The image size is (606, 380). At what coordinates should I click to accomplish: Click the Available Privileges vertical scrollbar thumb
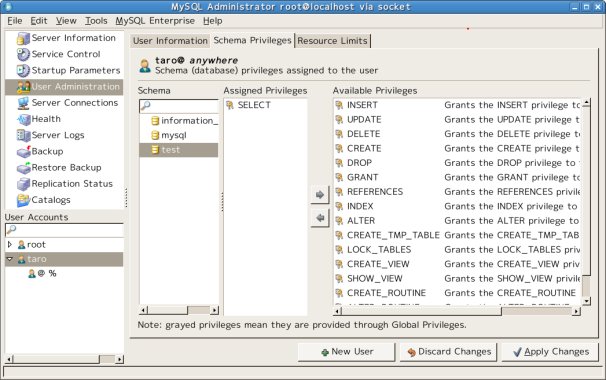click(586, 192)
